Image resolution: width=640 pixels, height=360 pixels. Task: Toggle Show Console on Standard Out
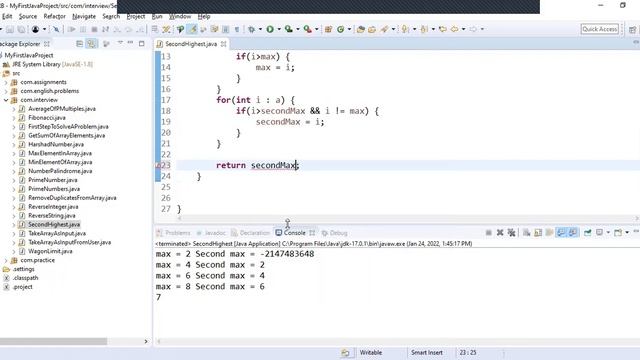point(561,233)
